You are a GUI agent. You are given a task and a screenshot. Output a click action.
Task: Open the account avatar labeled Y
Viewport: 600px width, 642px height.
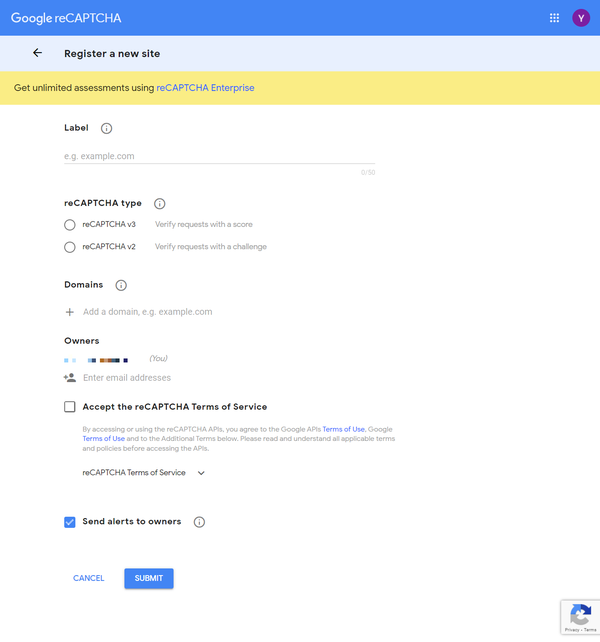581,18
